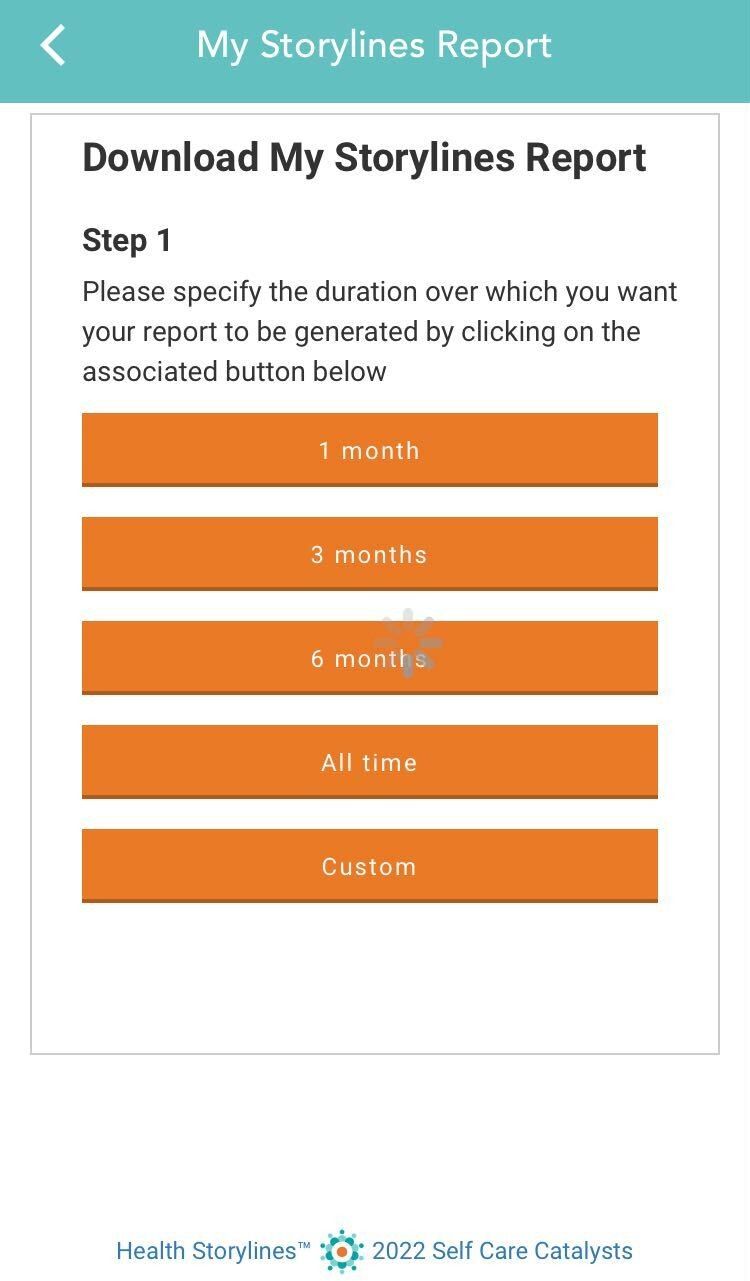The width and height of the screenshot is (750, 1281).
Task: Open the Custom duration option
Action: click(369, 866)
